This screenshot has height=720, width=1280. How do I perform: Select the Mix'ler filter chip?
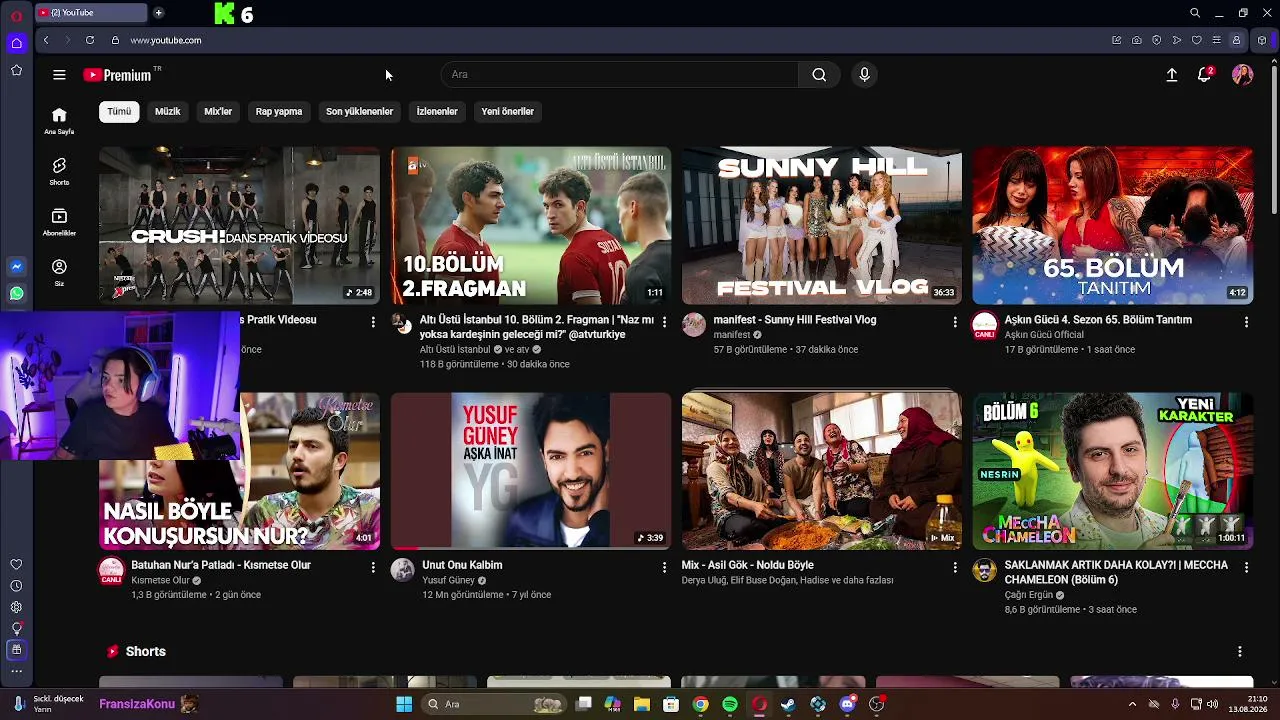coord(218,112)
